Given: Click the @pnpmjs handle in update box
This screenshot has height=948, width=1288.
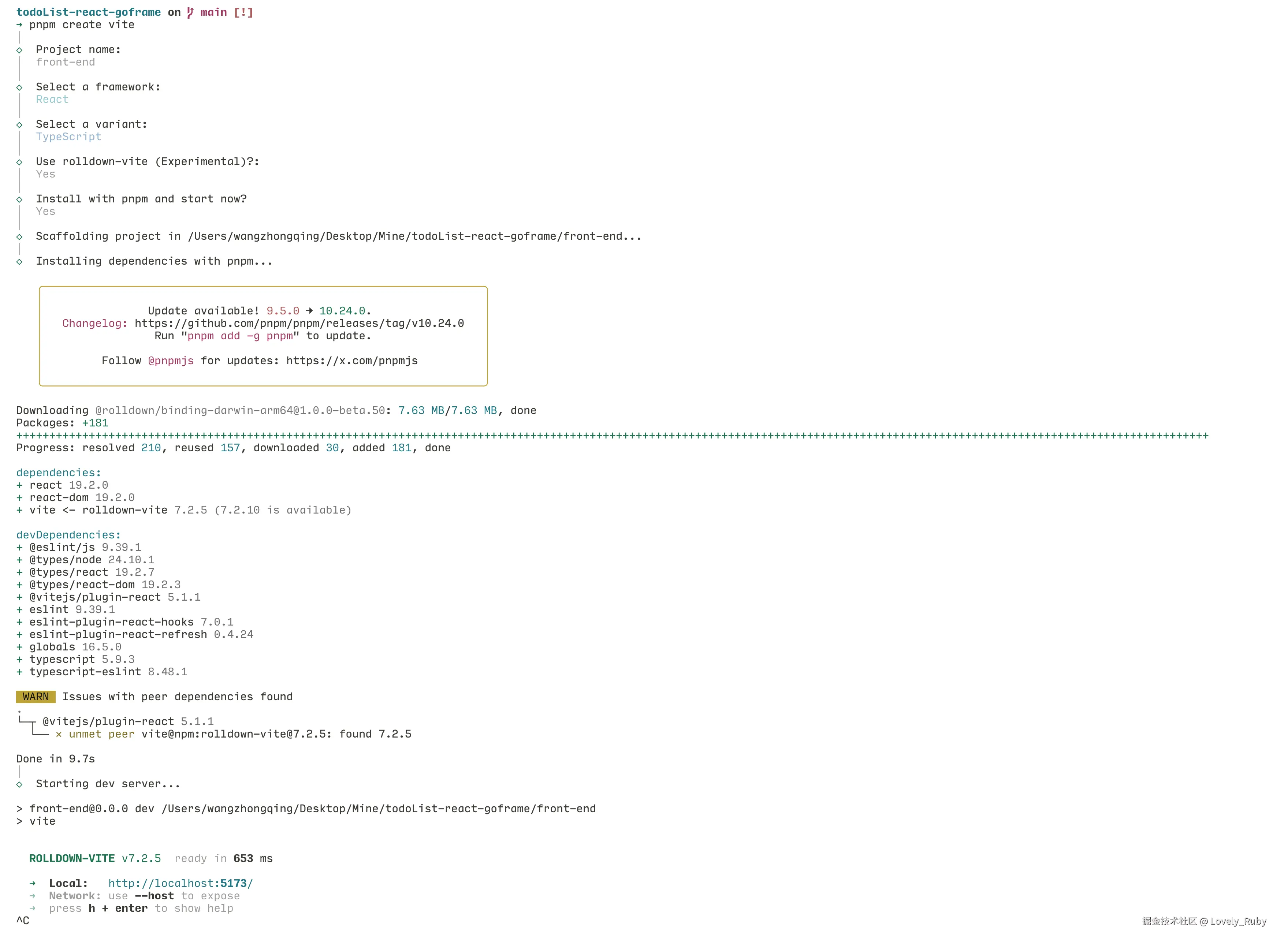Looking at the screenshot, I should tap(171, 361).
